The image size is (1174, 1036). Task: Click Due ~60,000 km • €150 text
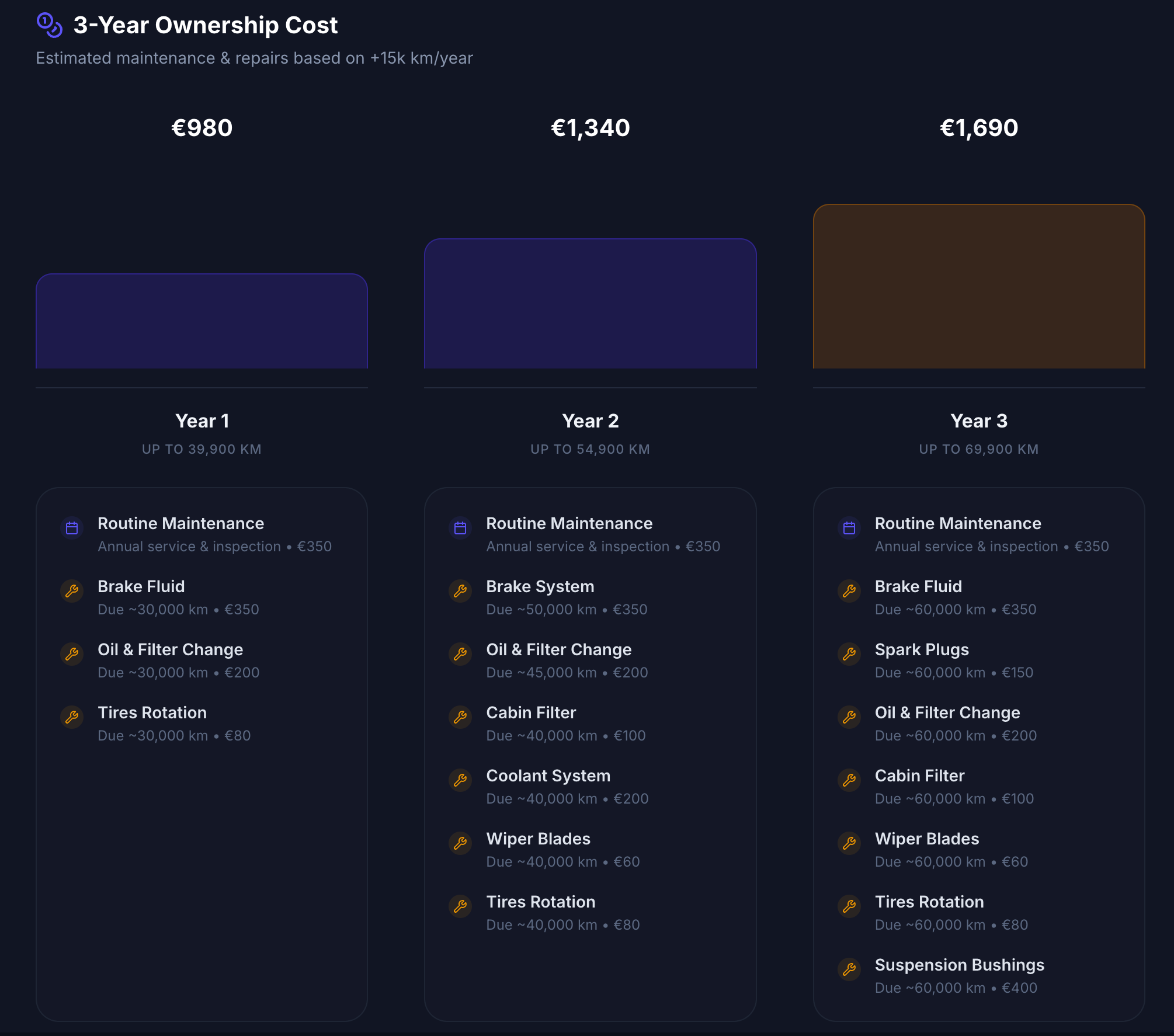coord(954,673)
